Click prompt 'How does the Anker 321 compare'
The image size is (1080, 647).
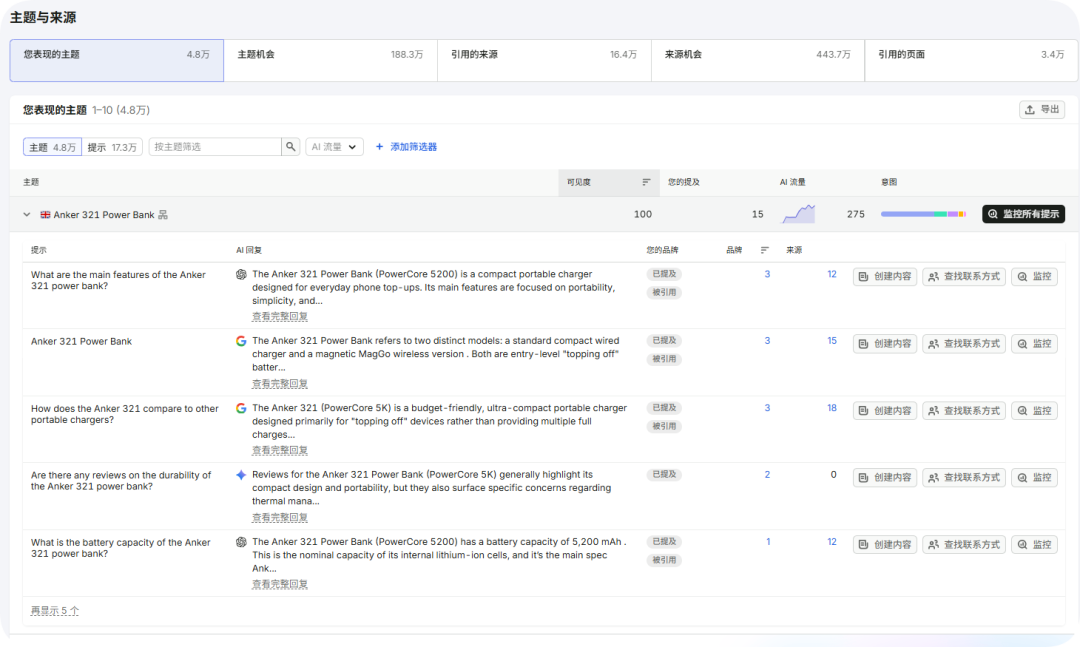[x=125, y=414]
